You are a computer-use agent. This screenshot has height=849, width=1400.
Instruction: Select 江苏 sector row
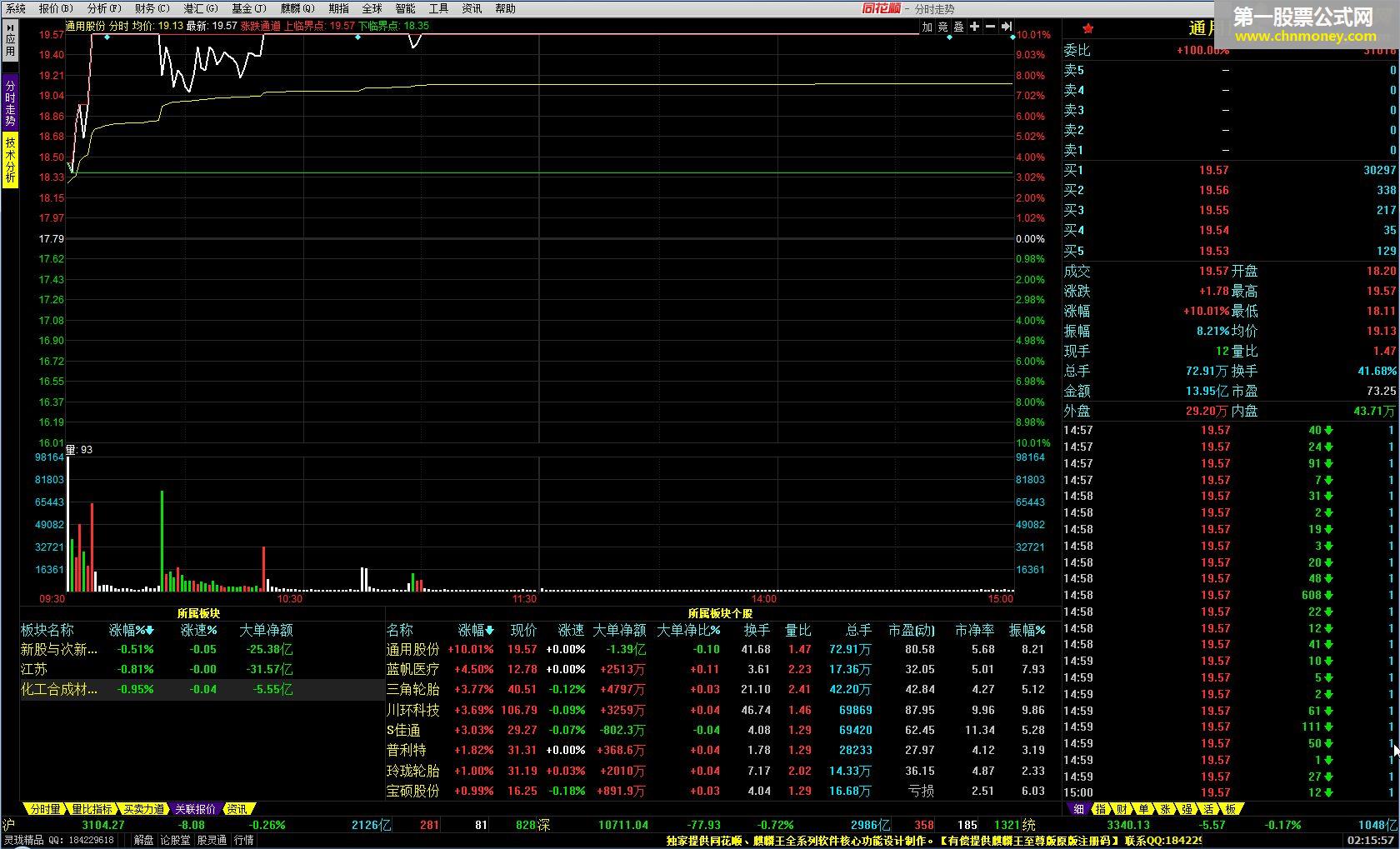[202, 670]
